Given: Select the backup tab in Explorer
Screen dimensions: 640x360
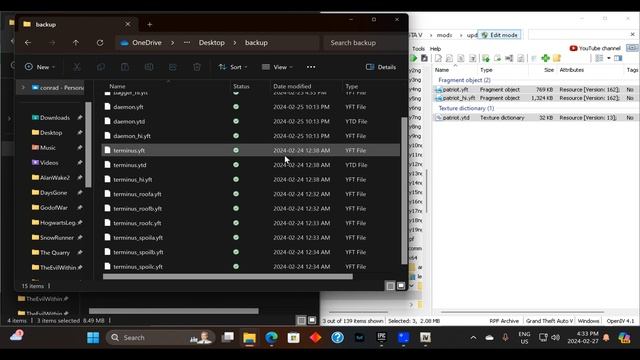Looking at the screenshot, I should 76,24.
